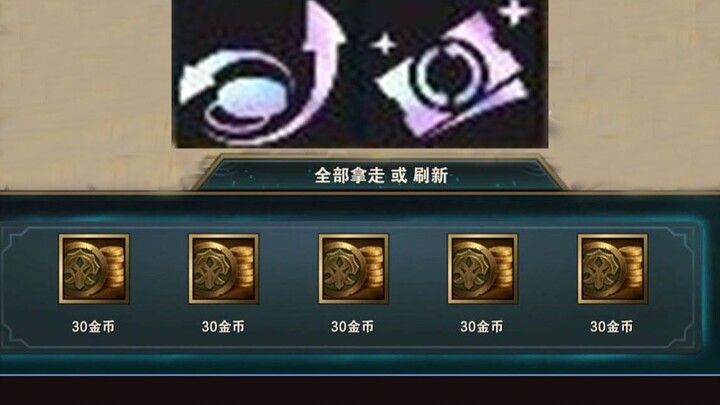
Task: Click the last 30金币 label
Action: click(x=612, y=326)
